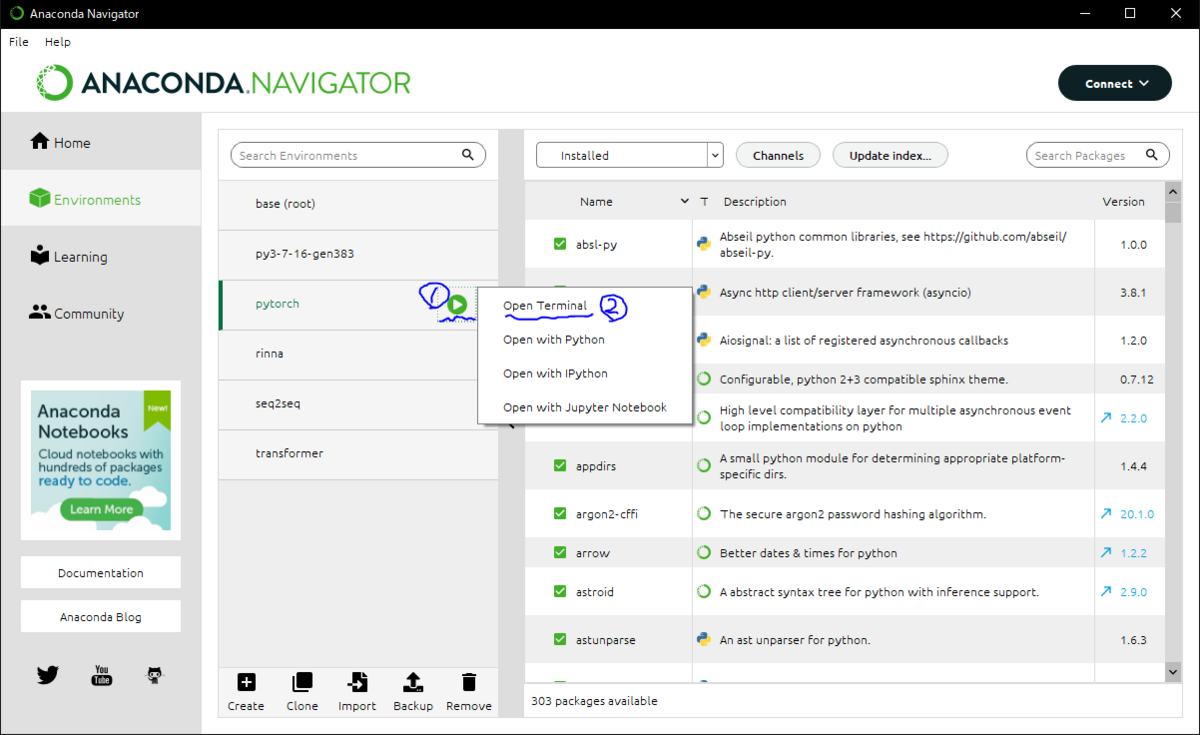Image resolution: width=1200 pixels, height=735 pixels.
Task: Click the Documentation button
Action: (x=100, y=573)
